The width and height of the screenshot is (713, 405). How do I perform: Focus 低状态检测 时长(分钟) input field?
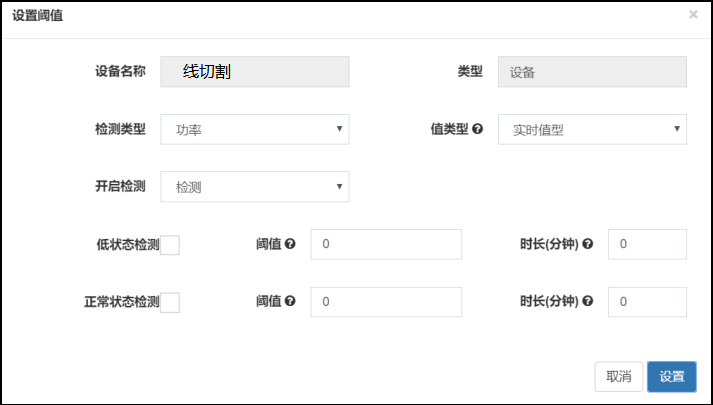647,245
